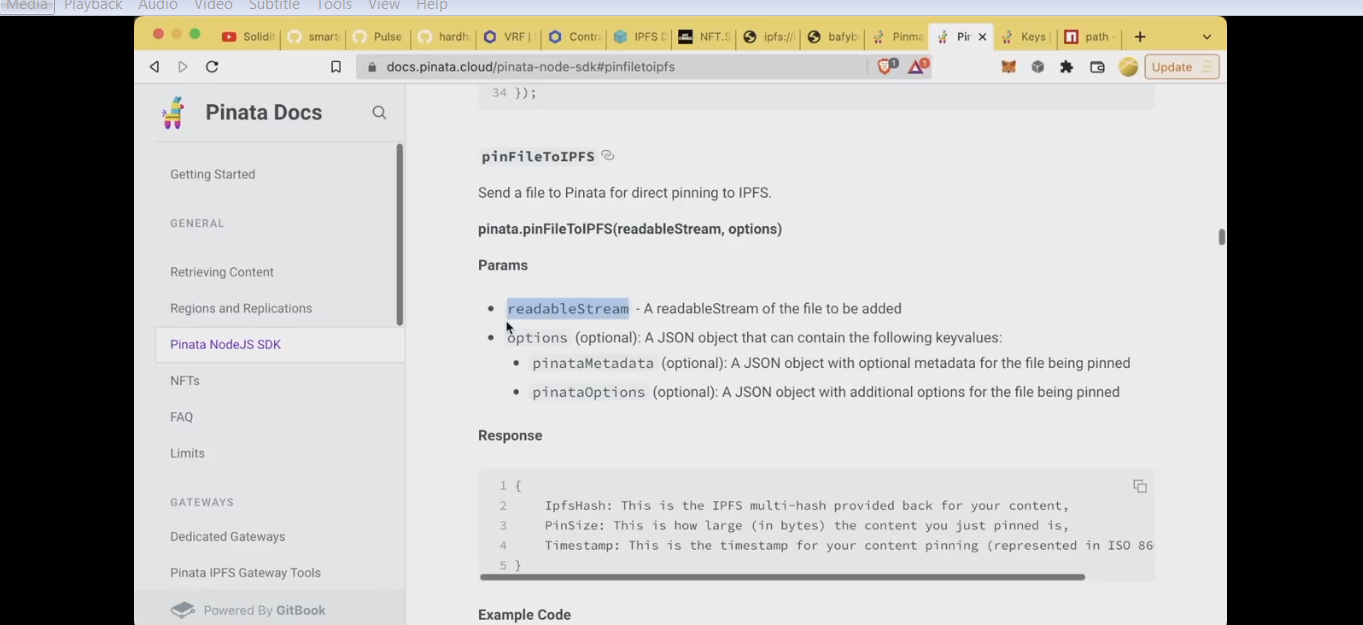Open the Video menu
Screen dimensions: 1363x625
(213, 6)
